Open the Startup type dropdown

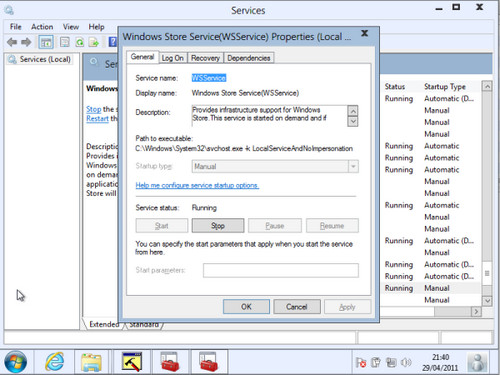click(x=275, y=166)
